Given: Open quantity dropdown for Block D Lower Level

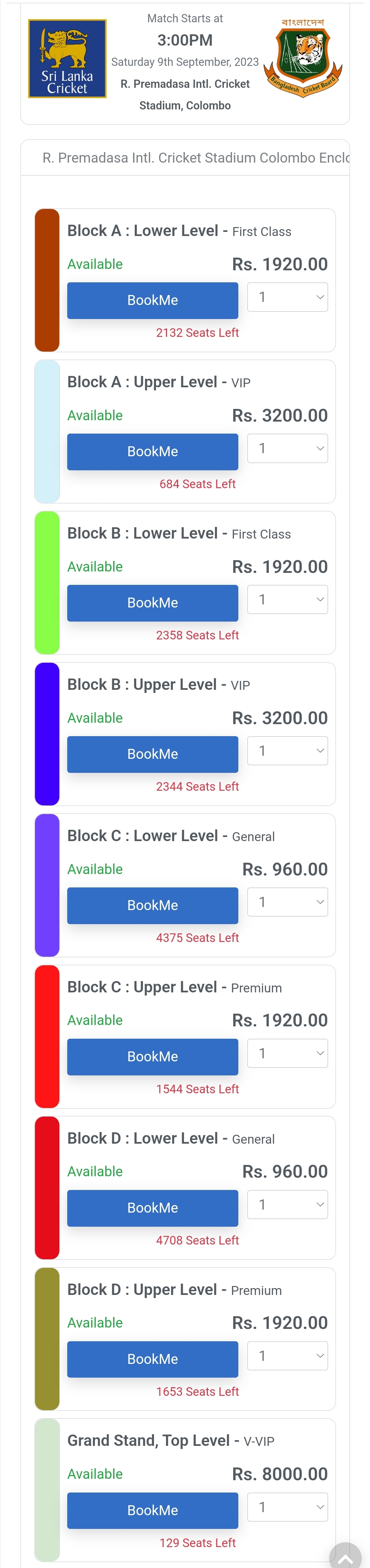Looking at the screenshot, I should (x=287, y=1205).
